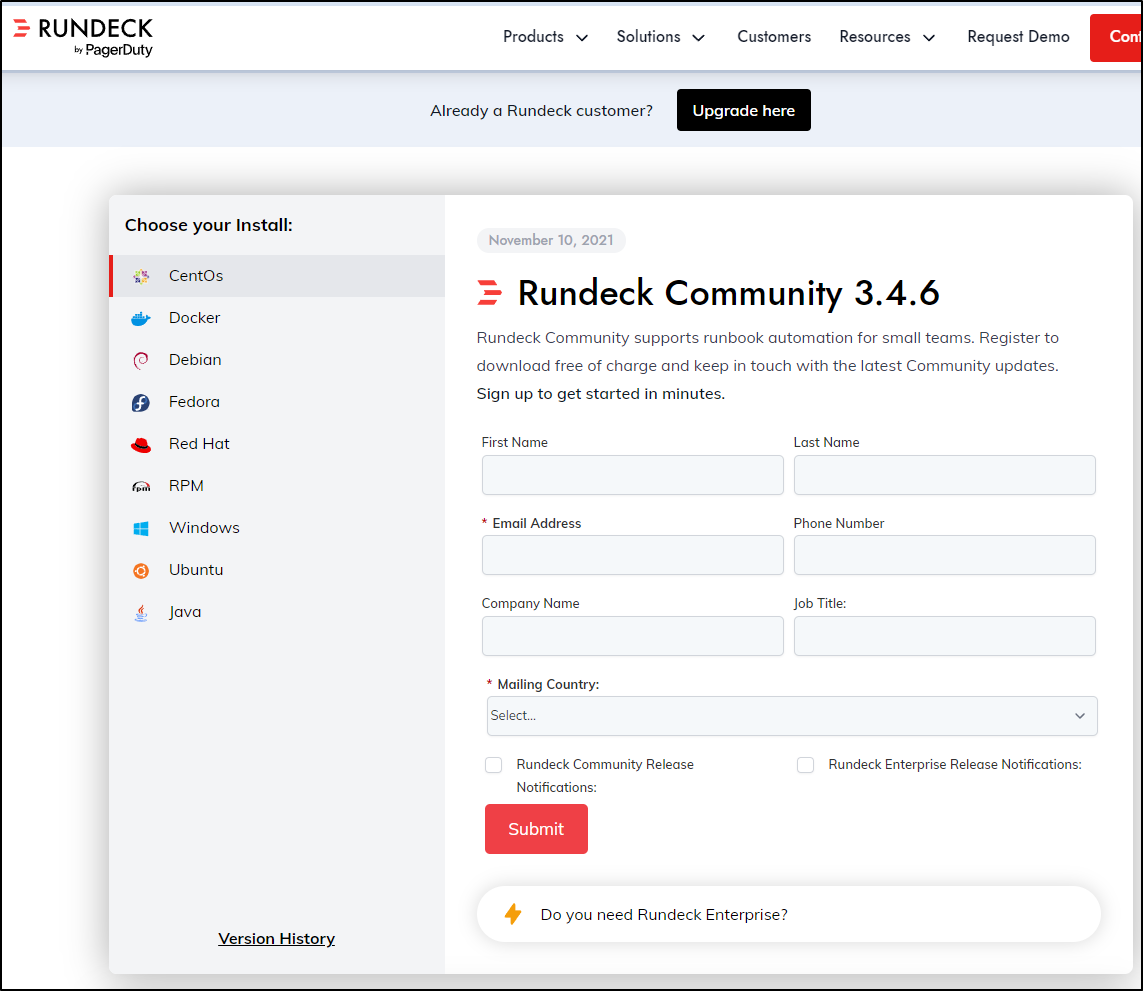Focus the Phone Number input field
The image size is (1143, 991).
tap(944, 555)
